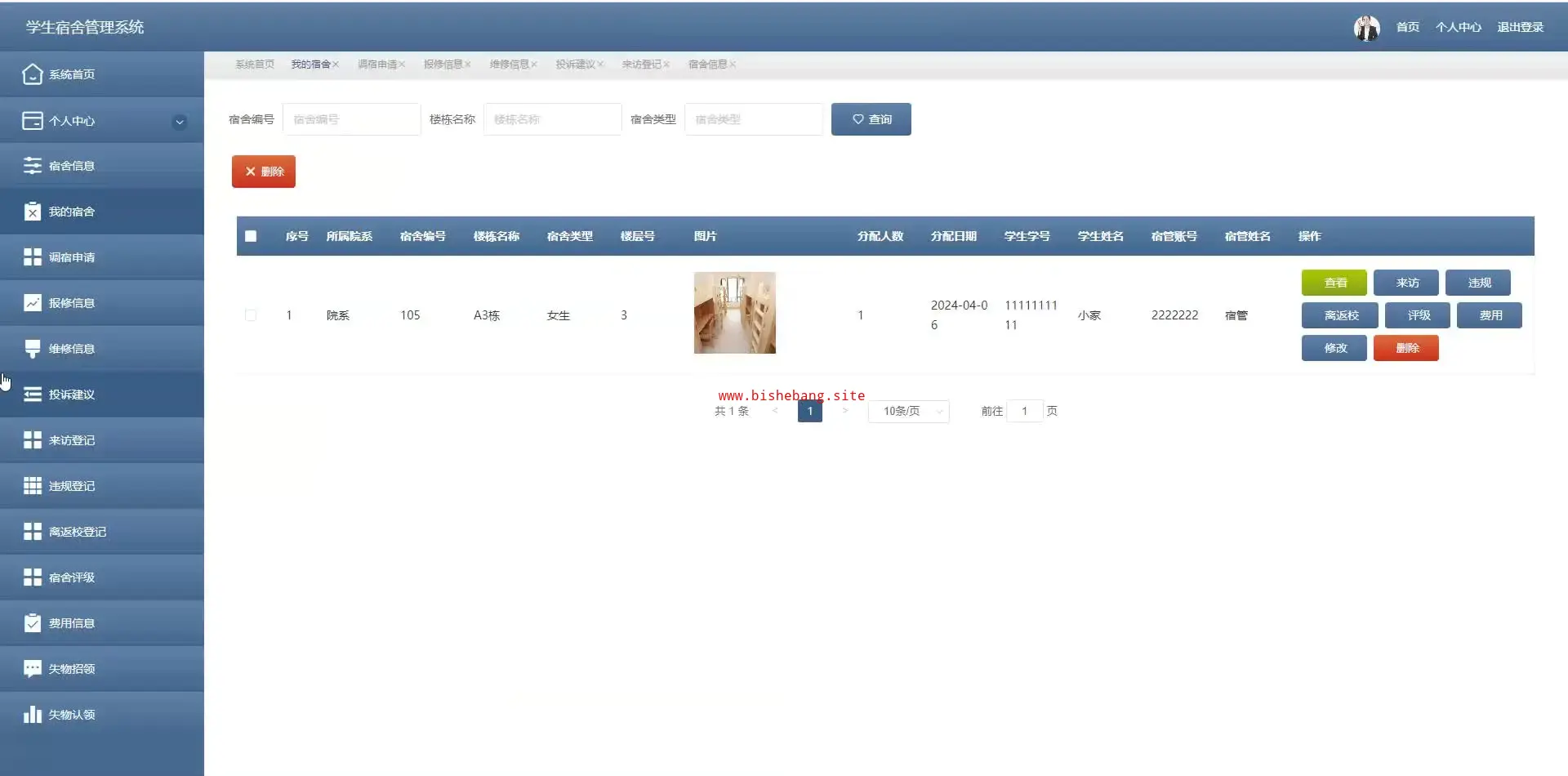The image size is (1568, 776).
Task: Click the 系统首页 house icon in sidebar
Action: point(32,74)
